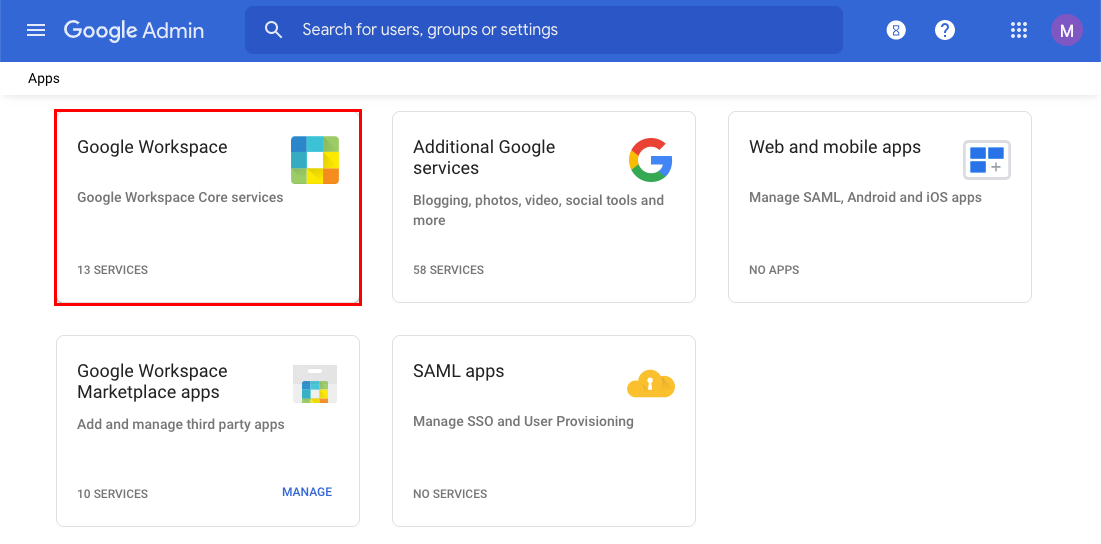Click the Web and mobile apps icon
This screenshot has width=1101, height=544.
(987, 160)
